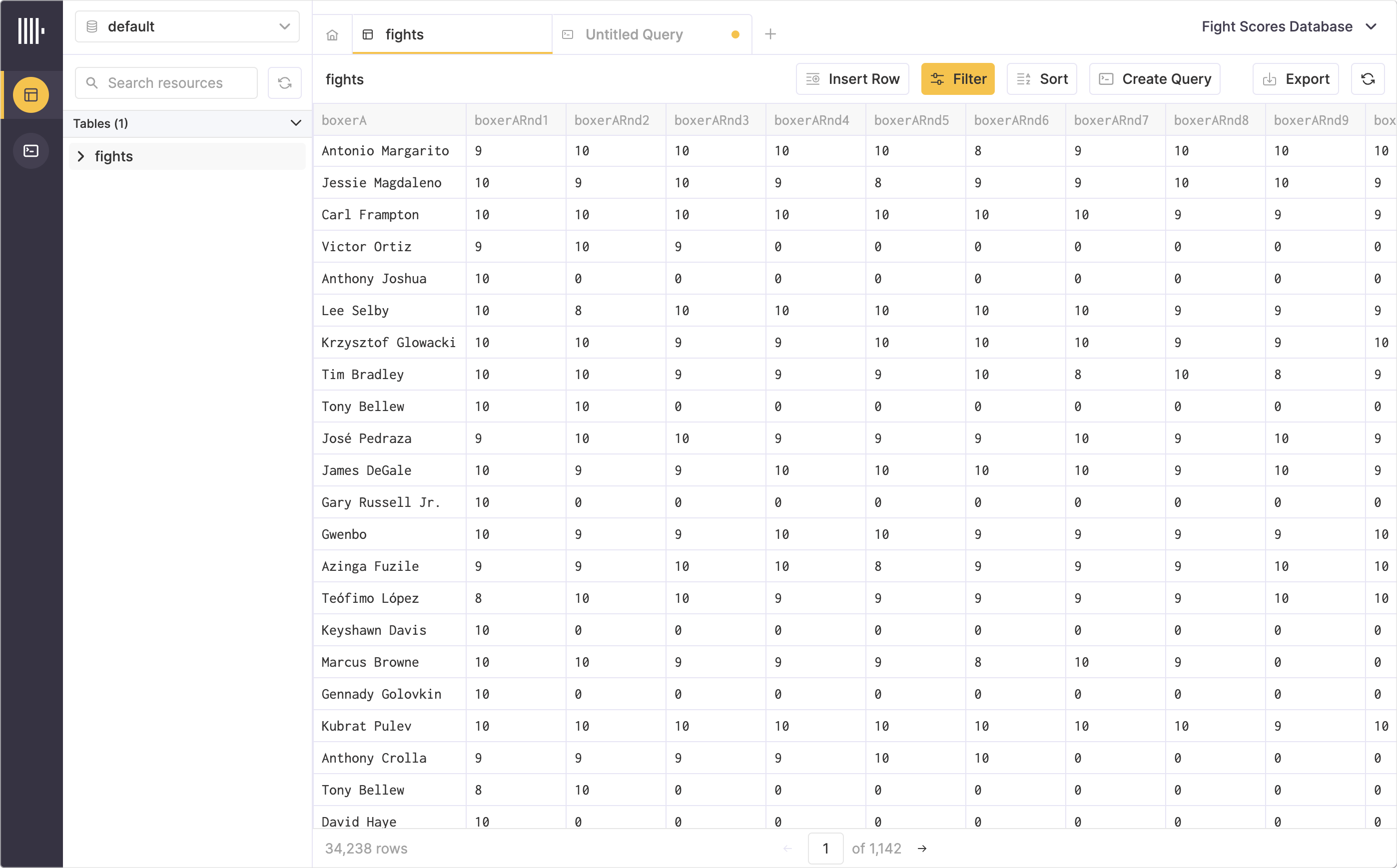1397x868 pixels.
Task: Click Create Query button
Action: pos(1155,79)
